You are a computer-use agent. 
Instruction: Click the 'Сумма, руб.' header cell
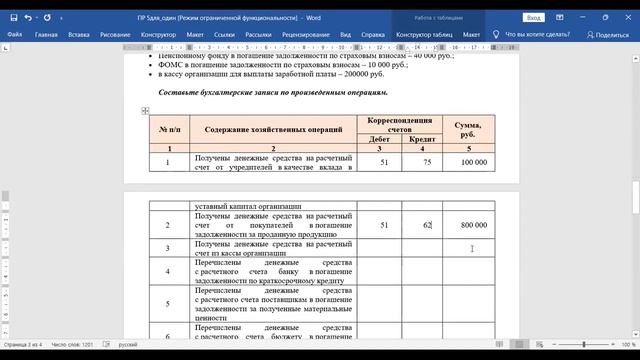click(469, 129)
